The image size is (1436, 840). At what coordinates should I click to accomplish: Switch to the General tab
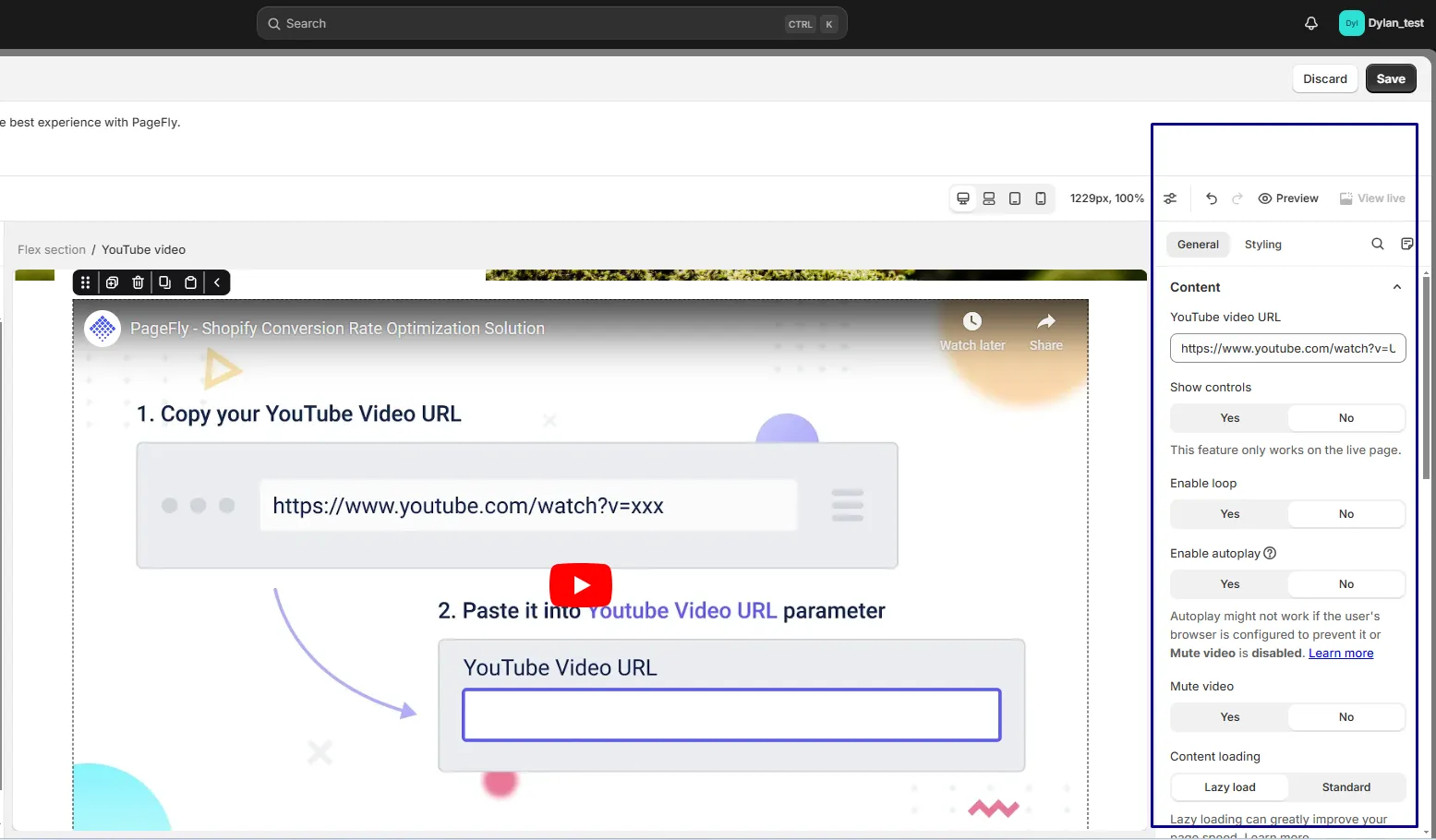(x=1198, y=244)
